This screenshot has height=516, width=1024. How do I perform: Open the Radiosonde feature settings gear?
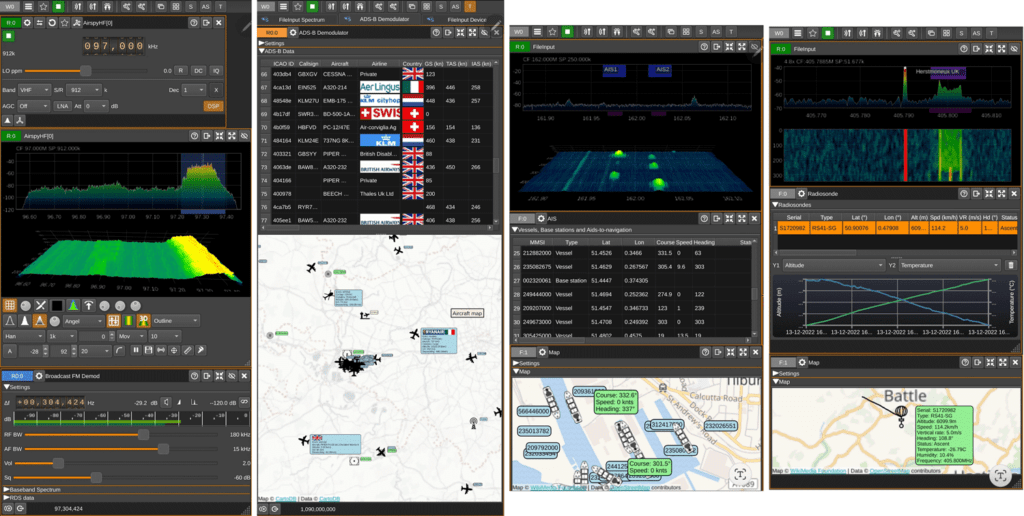[801, 194]
